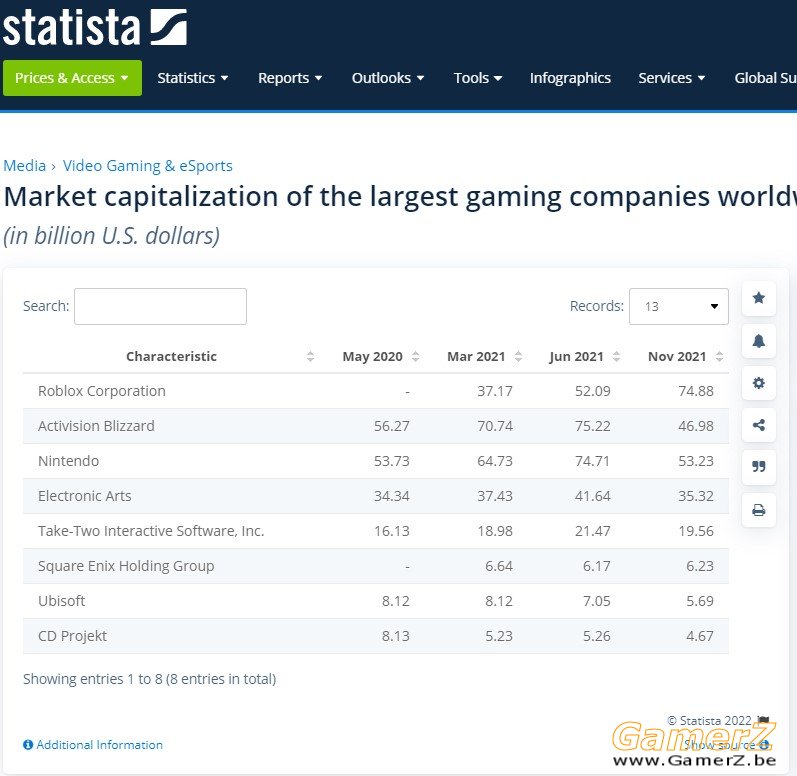Click Showing entries 1 to 8 text
The height and width of the screenshot is (776, 797).
(x=149, y=679)
